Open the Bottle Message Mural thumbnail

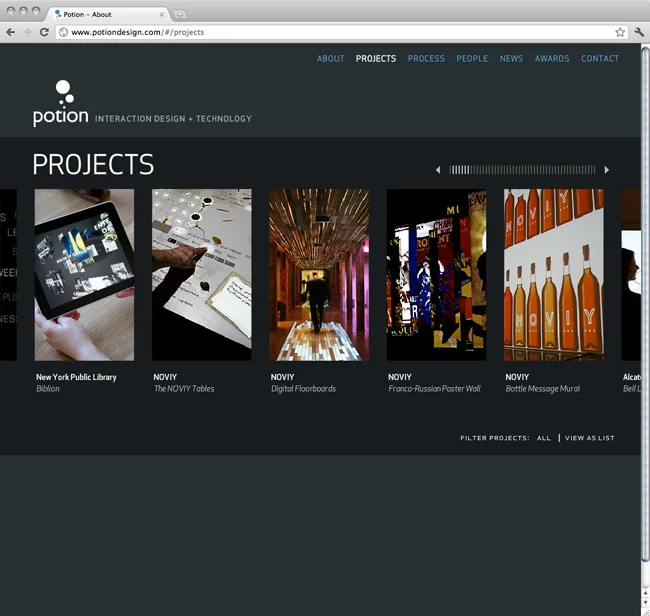coord(553,275)
